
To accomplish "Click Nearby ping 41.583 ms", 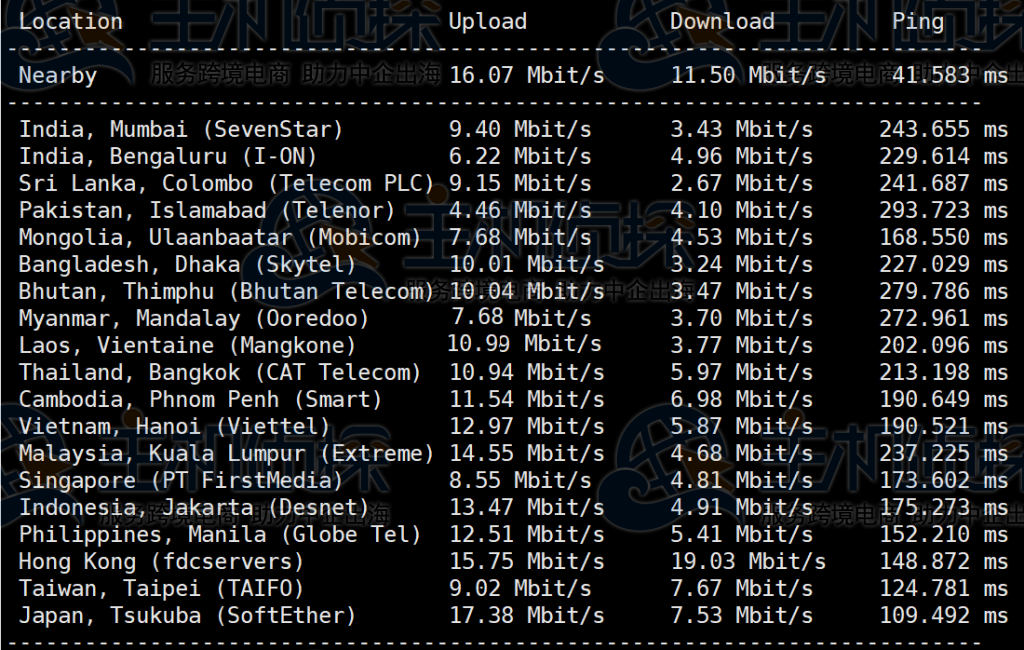I will pos(950,75).
